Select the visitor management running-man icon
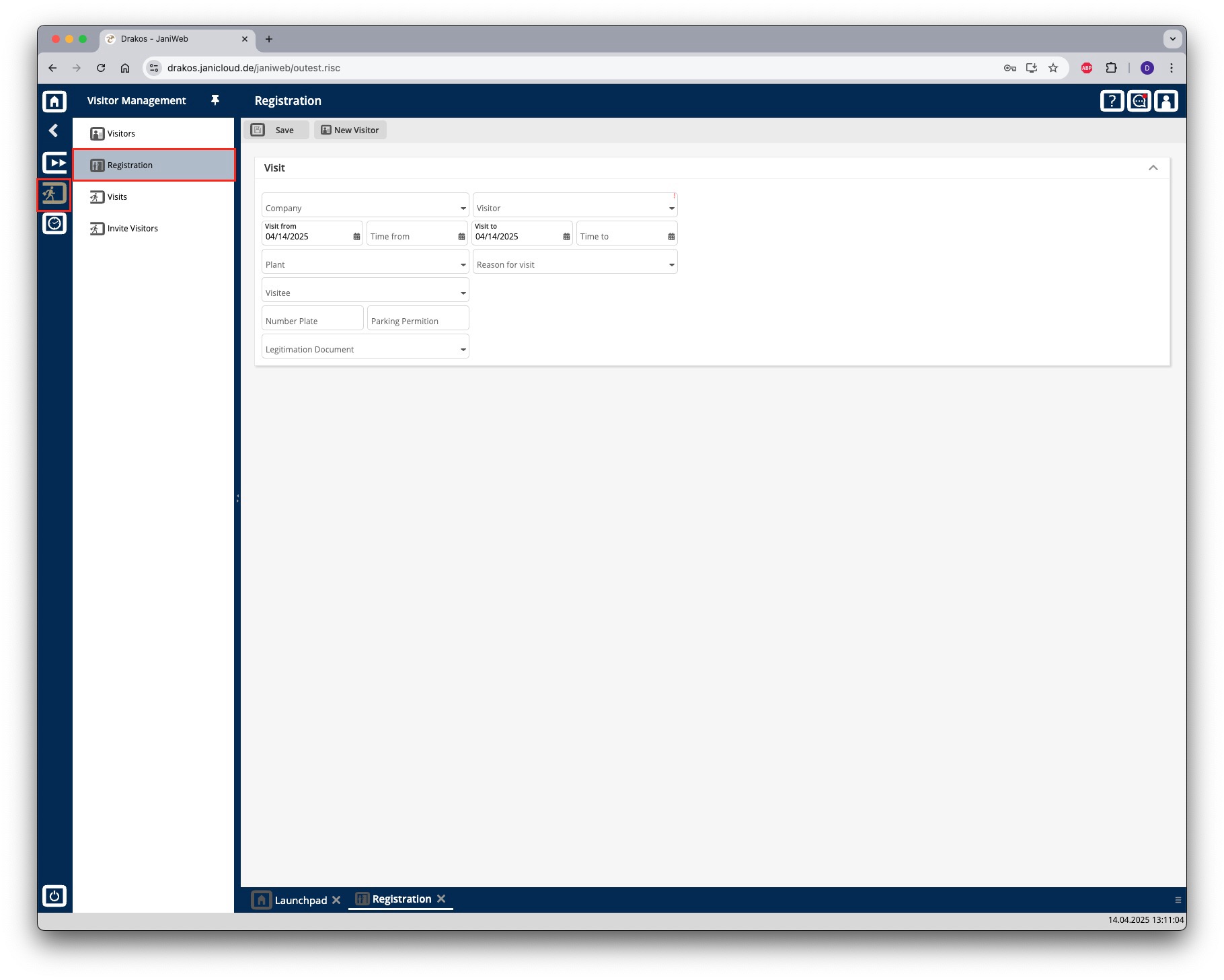This screenshot has width=1224, height=980. [54, 194]
